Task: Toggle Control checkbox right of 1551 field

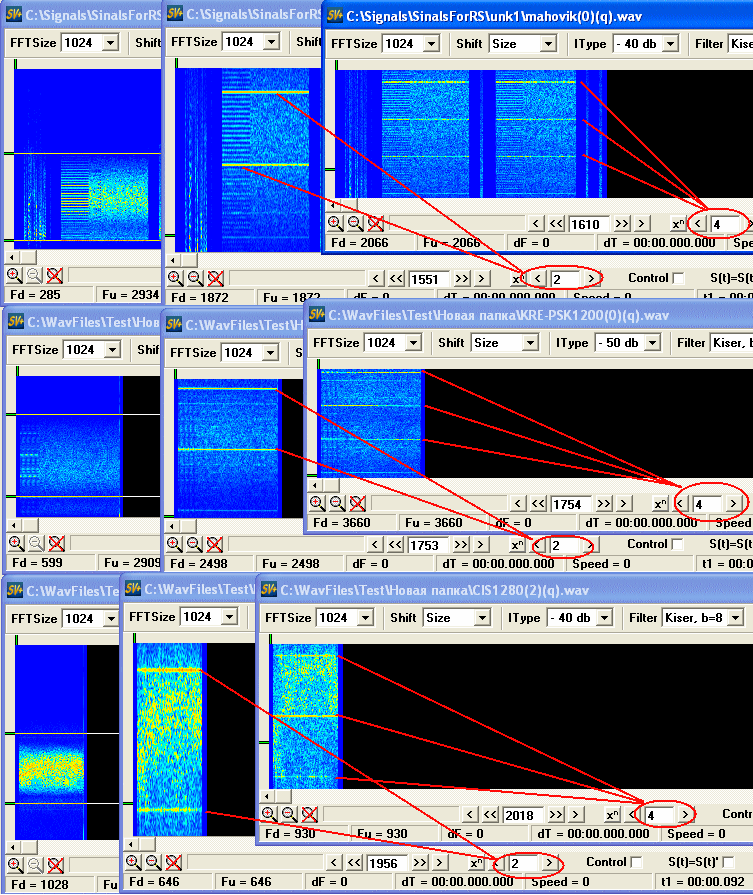Action: (x=679, y=278)
